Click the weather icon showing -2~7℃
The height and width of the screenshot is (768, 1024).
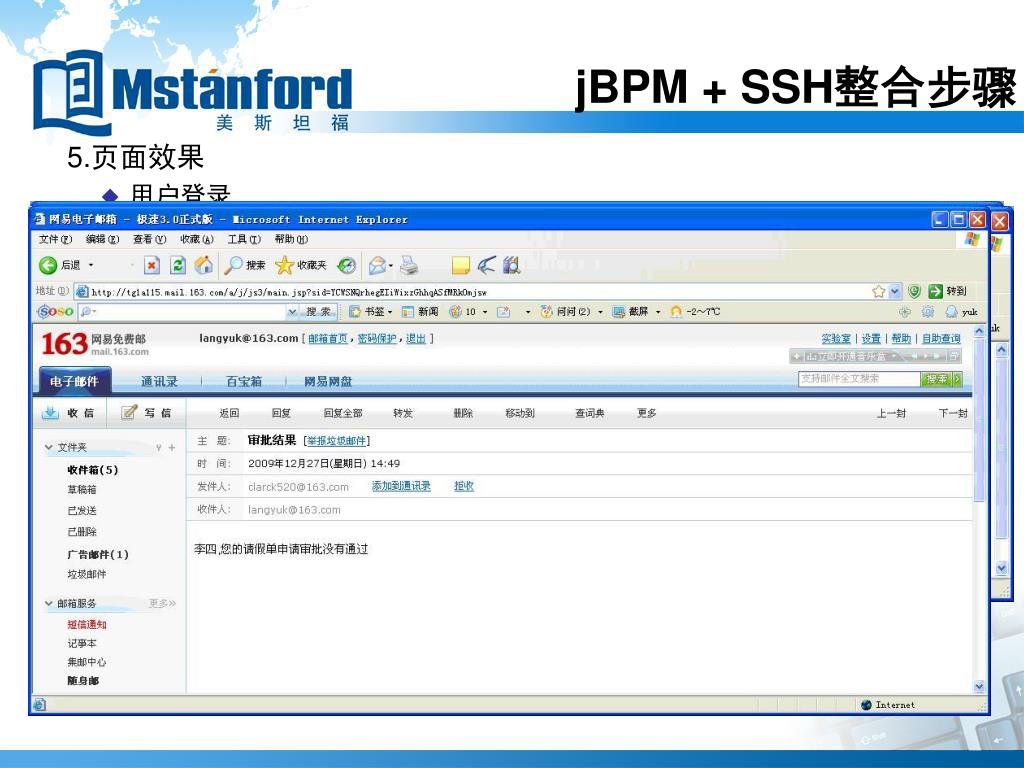(x=677, y=312)
